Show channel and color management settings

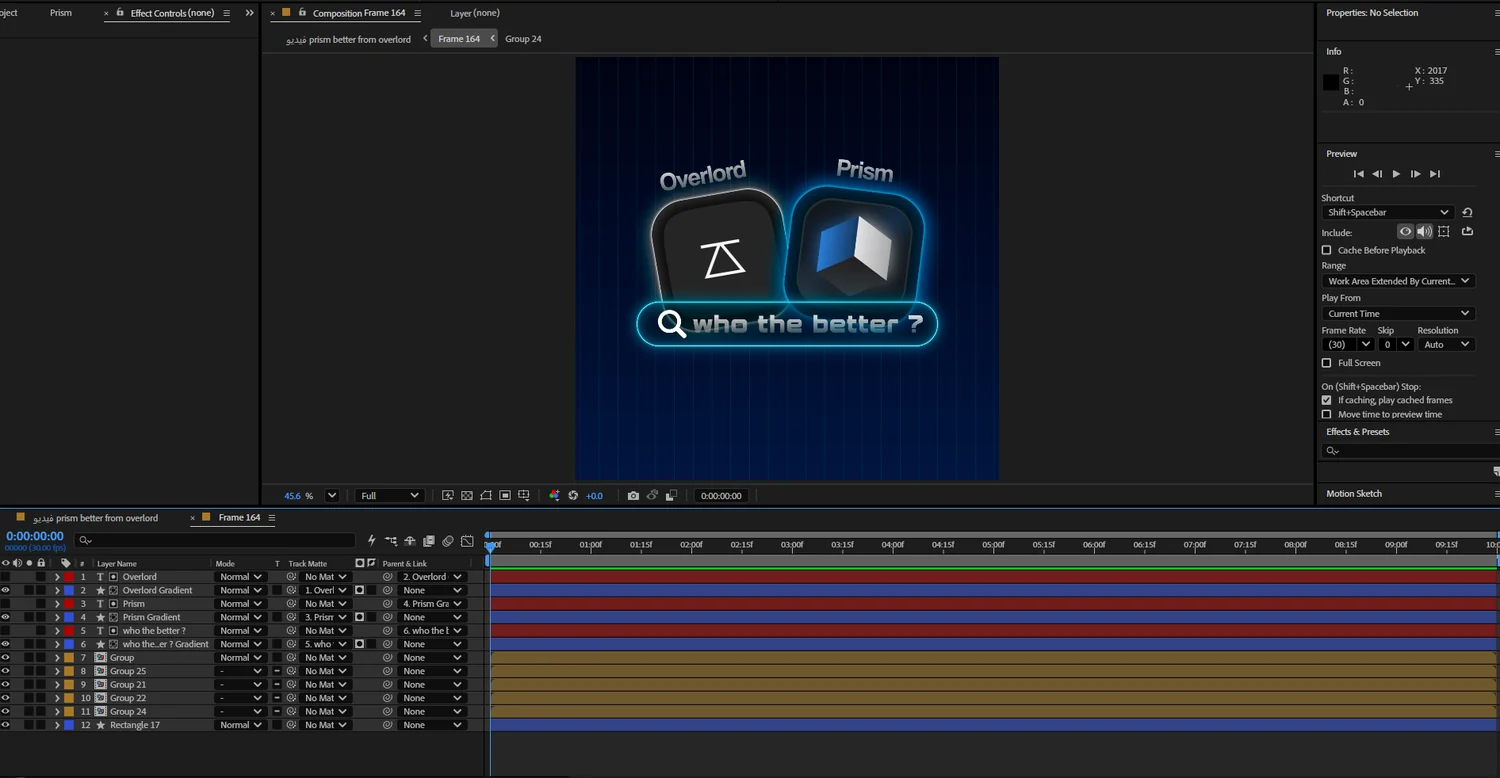click(554, 496)
